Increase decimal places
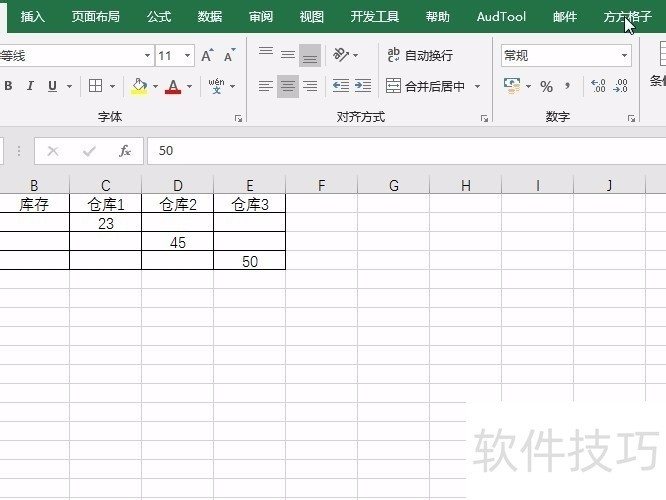The image size is (666, 500). pos(598,86)
